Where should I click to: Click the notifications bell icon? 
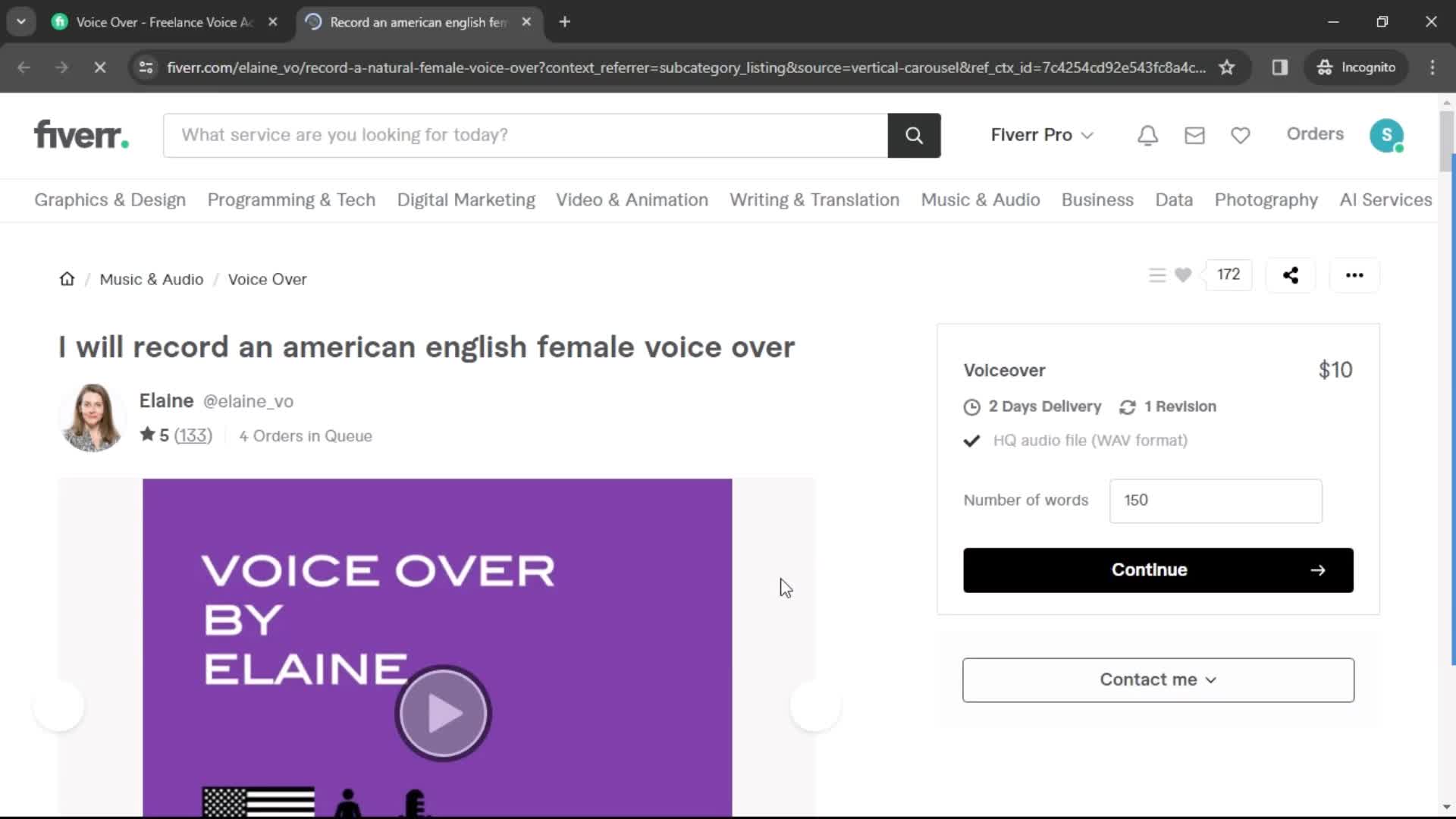[x=1147, y=134]
